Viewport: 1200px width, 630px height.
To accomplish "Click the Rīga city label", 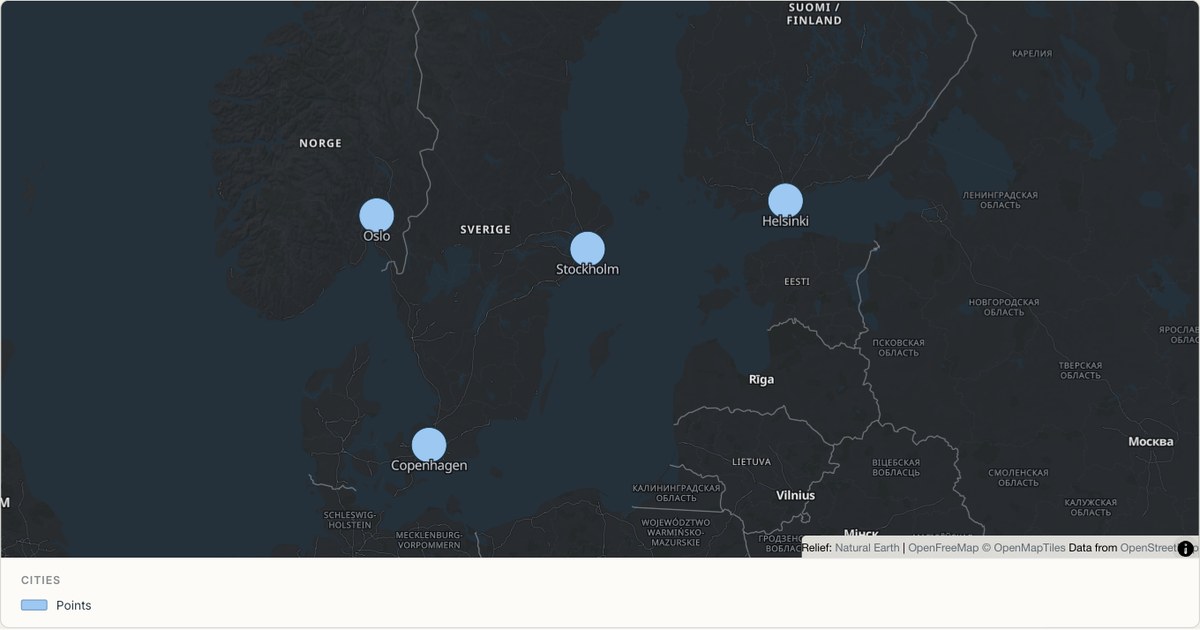I will click(762, 380).
